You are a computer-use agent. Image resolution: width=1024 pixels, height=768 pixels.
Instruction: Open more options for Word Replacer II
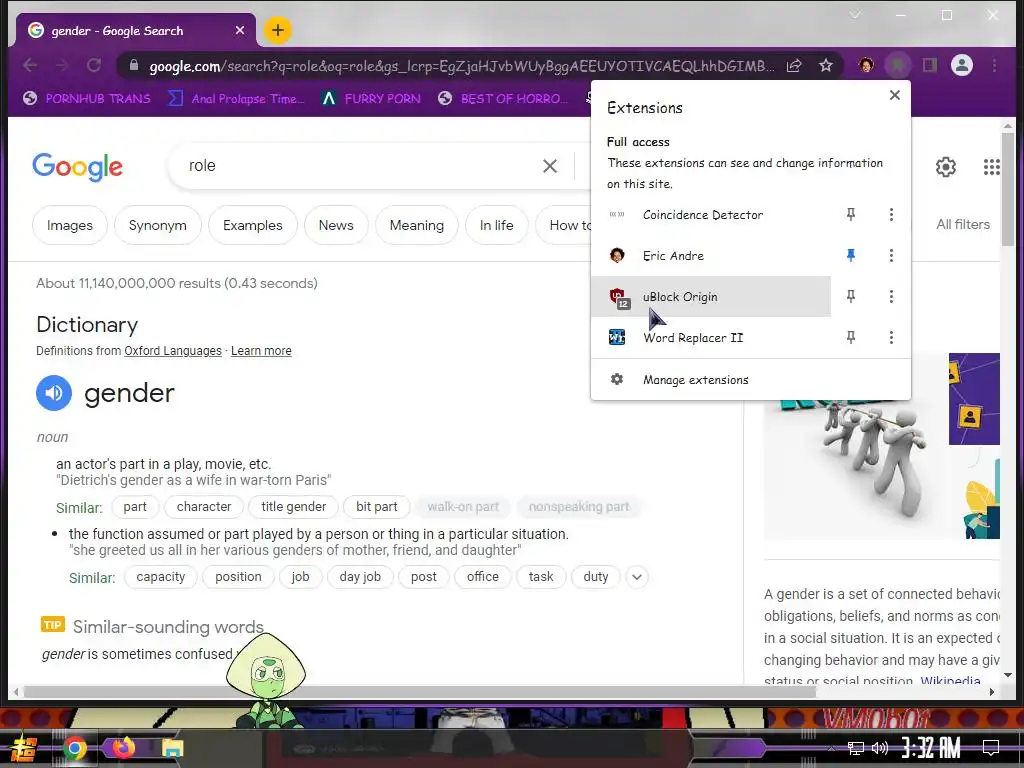pyautogui.click(x=891, y=337)
